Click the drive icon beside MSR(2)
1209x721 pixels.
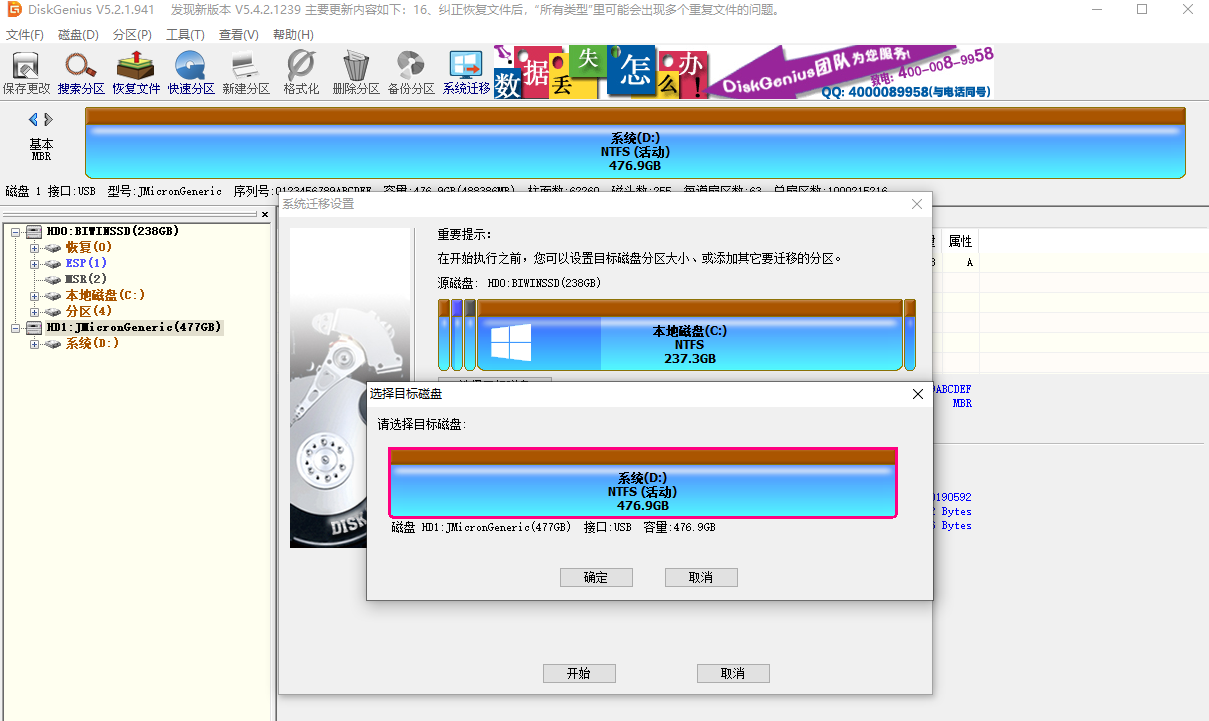[54, 279]
